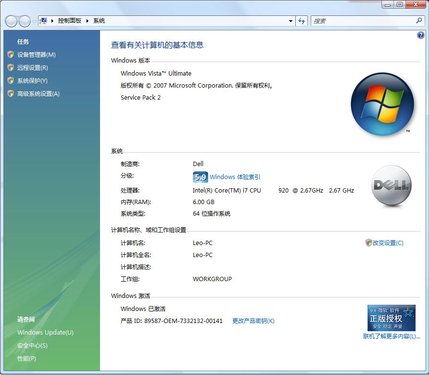Screen dimensions: 429x375
Task: Expand the breadcrumb arrow before 控制面板
Action: click(52, 21)
